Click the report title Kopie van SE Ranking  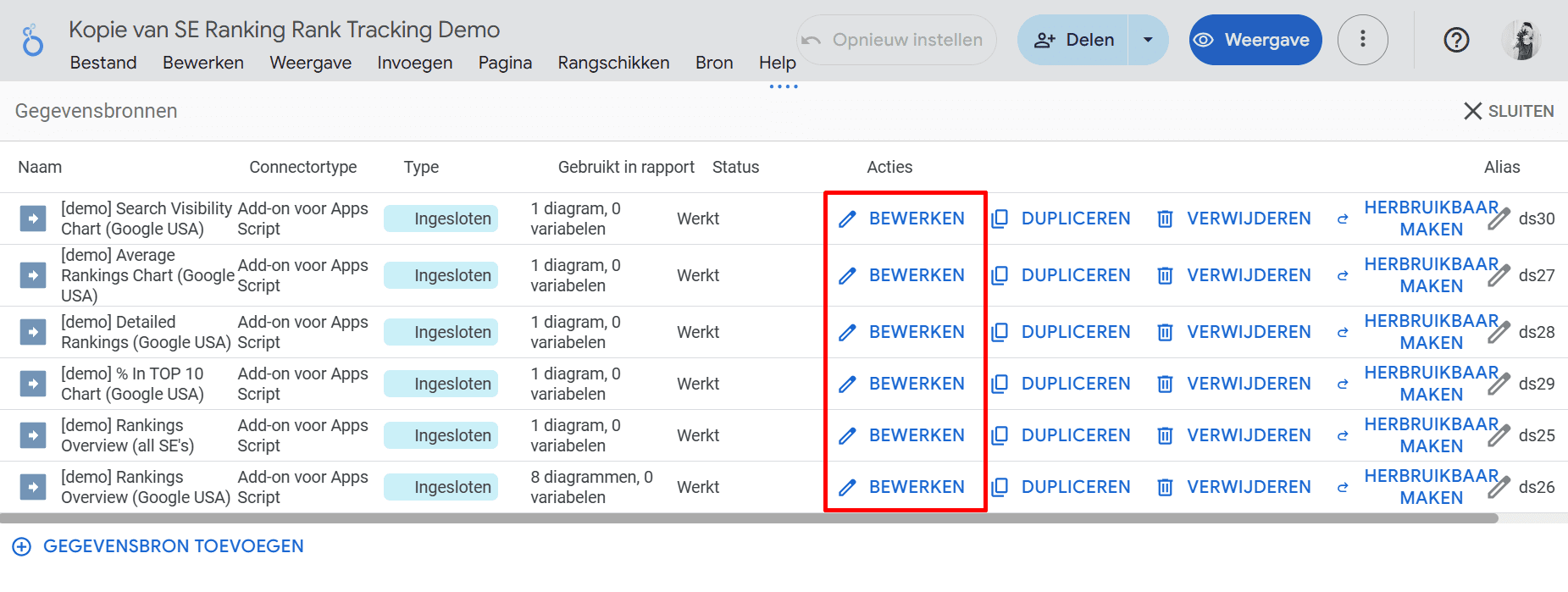(x=284, y=30)
